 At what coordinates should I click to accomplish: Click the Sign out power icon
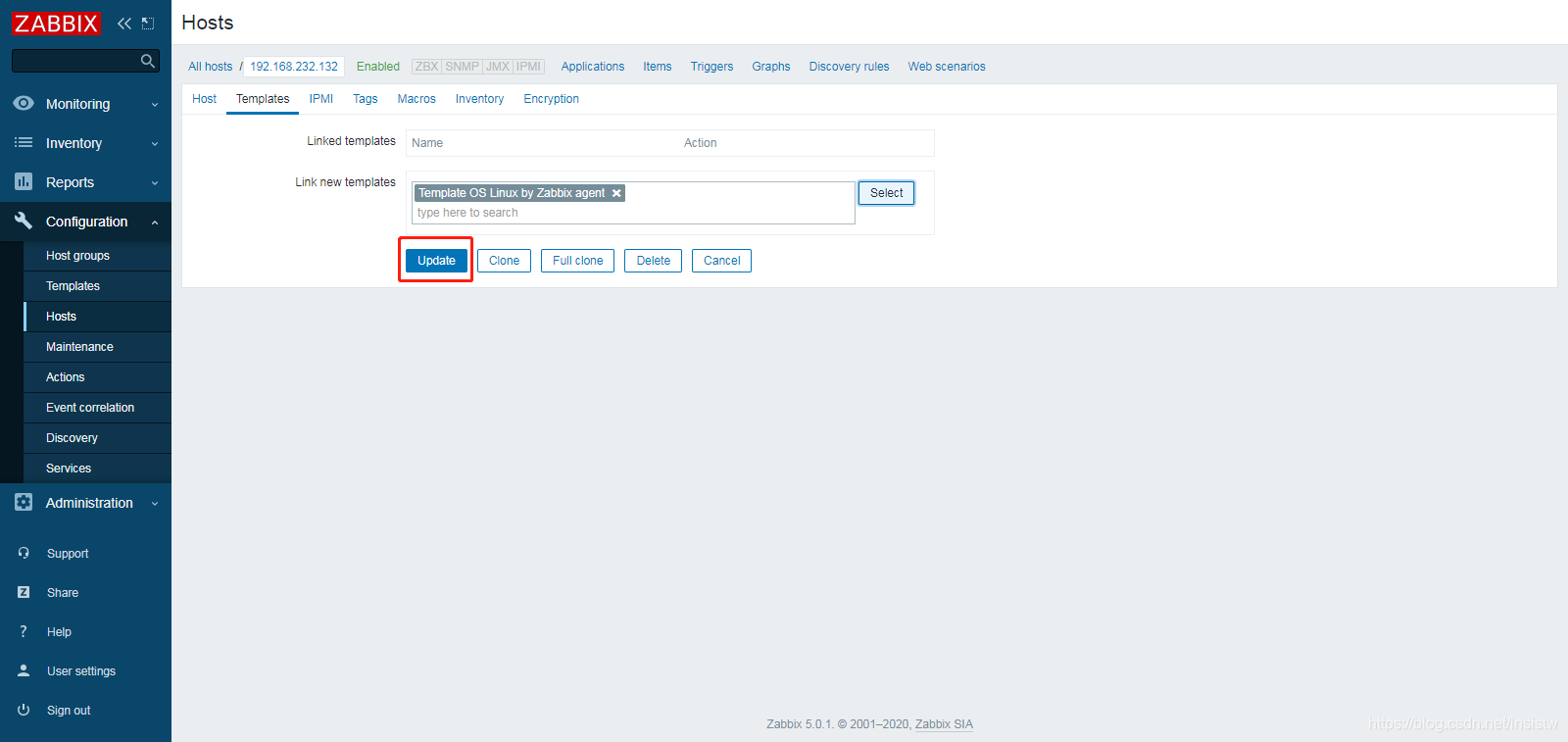(x=24, y=710)
